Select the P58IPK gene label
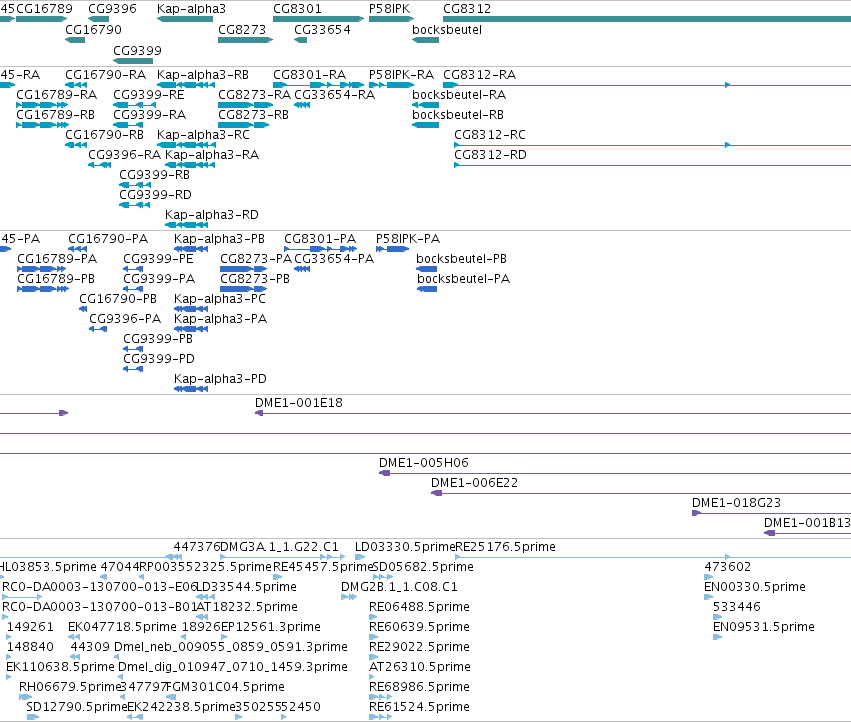This screenshot has width=851, height=722. point(389,9)
